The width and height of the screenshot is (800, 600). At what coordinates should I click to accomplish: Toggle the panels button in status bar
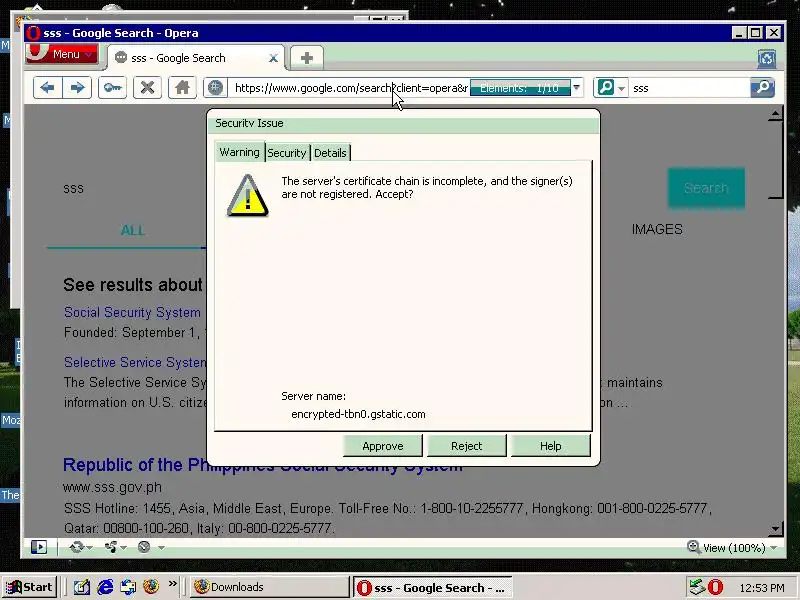[39, 547]
